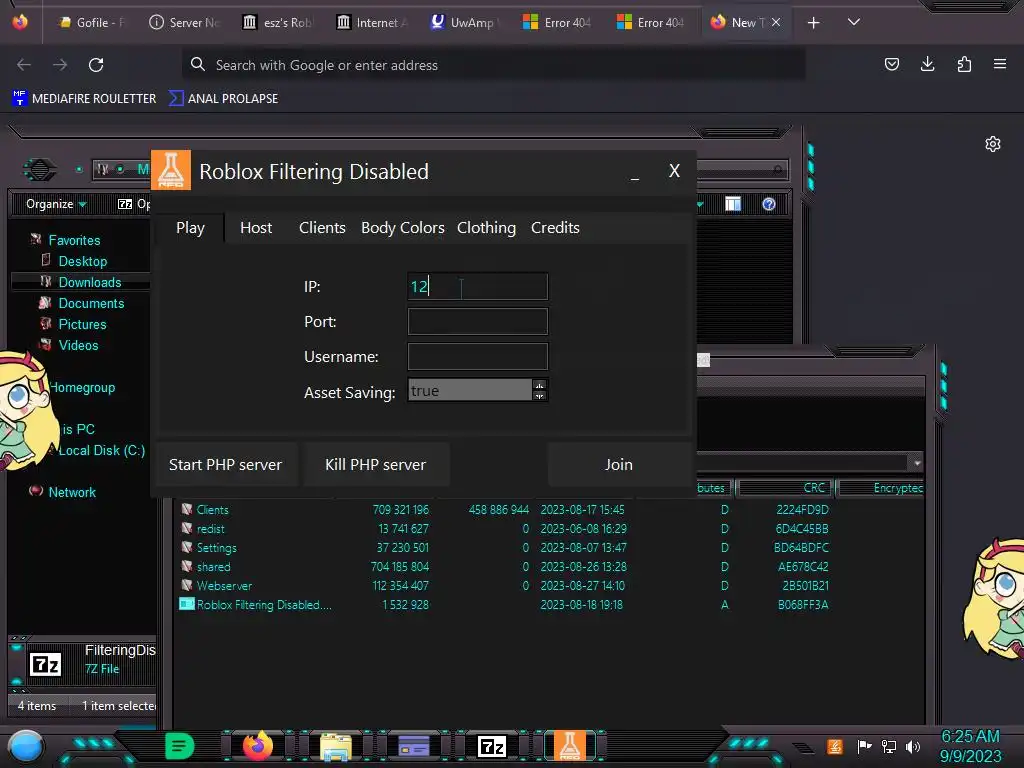Select the shared folder in 7-Zip
This screenshot has height=768, width=1024.
pos(213,566)
